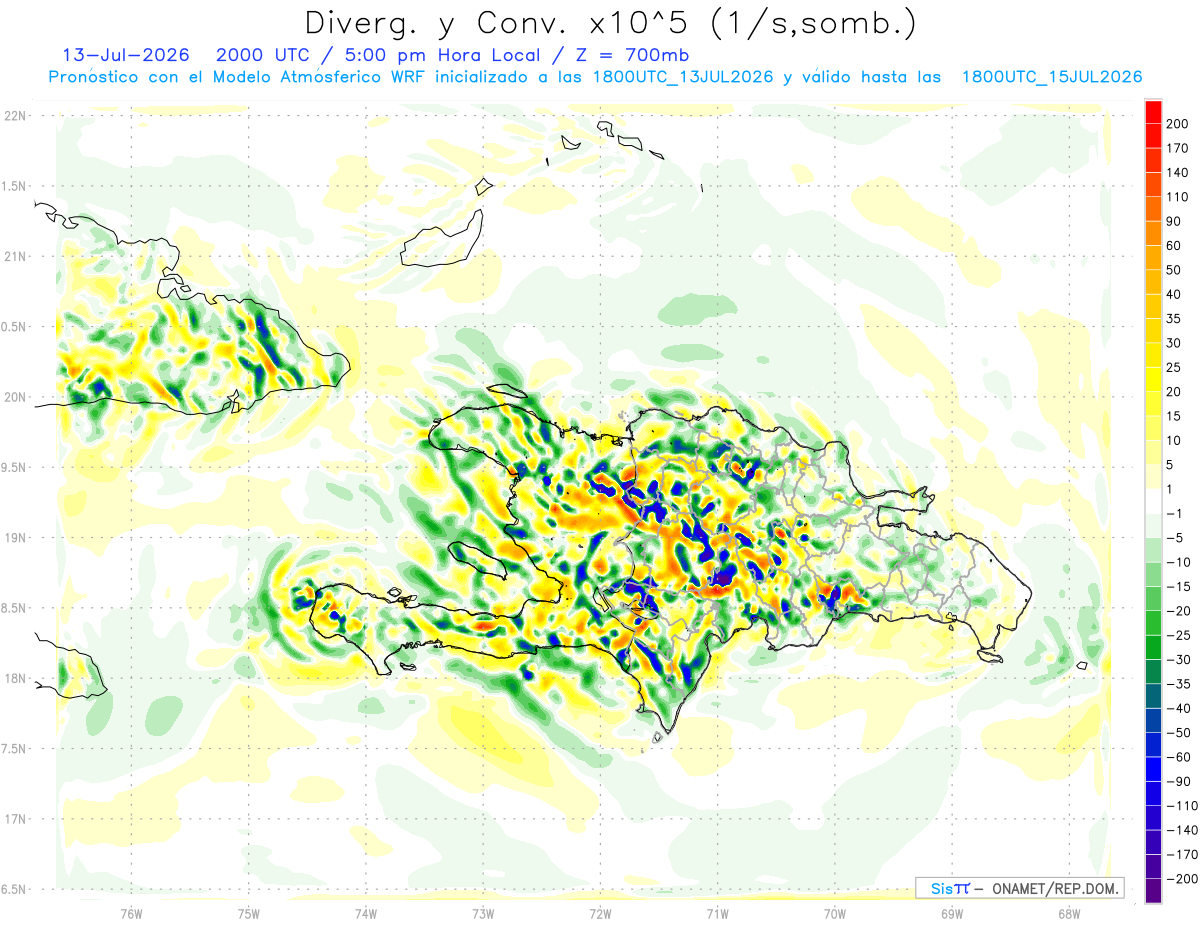Click the green colorbar segment between -25 and -30
Viewport: 1200px width, 927px height.
point(1153,648)
